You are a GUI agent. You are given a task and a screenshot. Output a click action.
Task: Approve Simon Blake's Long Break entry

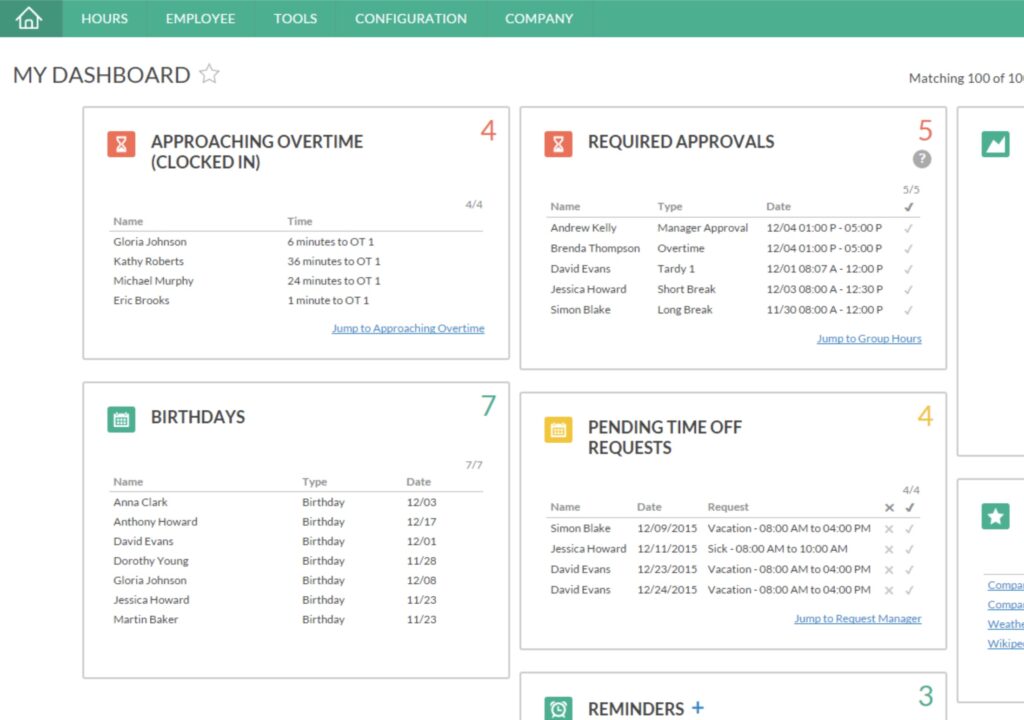[908, 310]
